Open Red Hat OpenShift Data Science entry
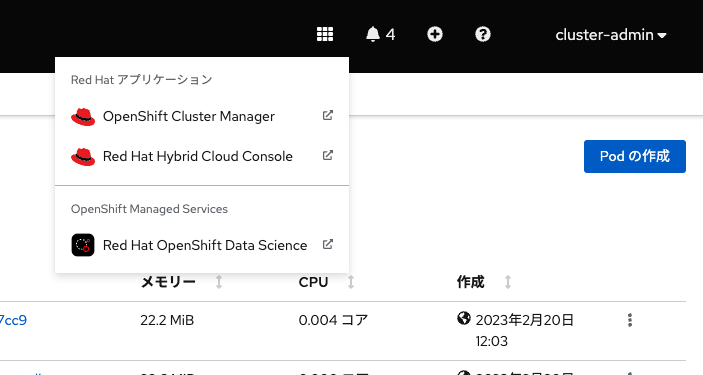The image size is (703, 375). tap(202, 245)
